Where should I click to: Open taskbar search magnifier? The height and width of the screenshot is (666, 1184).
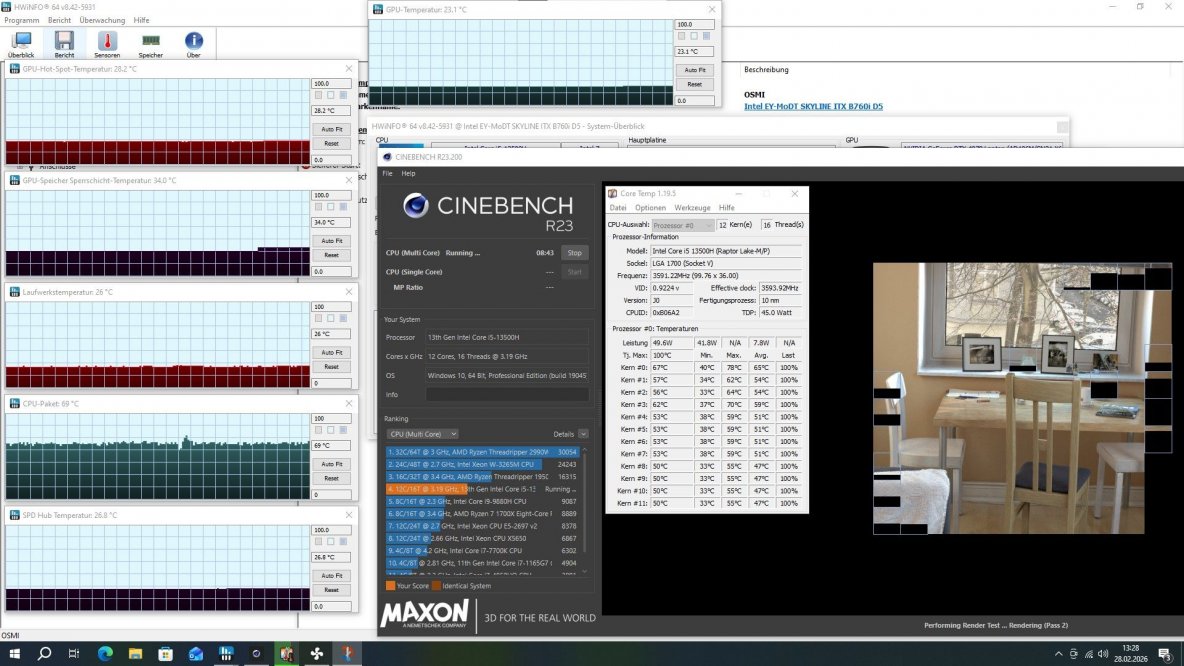point(45,654)
